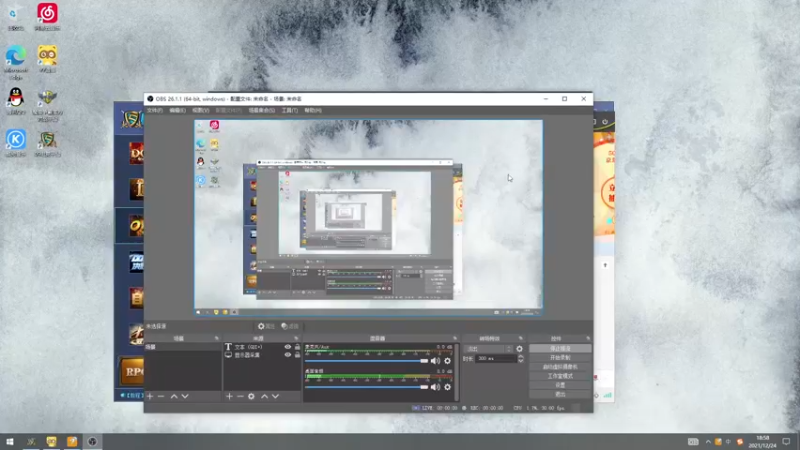Lock the 文本 (GDI+) source

click(297, 347)
